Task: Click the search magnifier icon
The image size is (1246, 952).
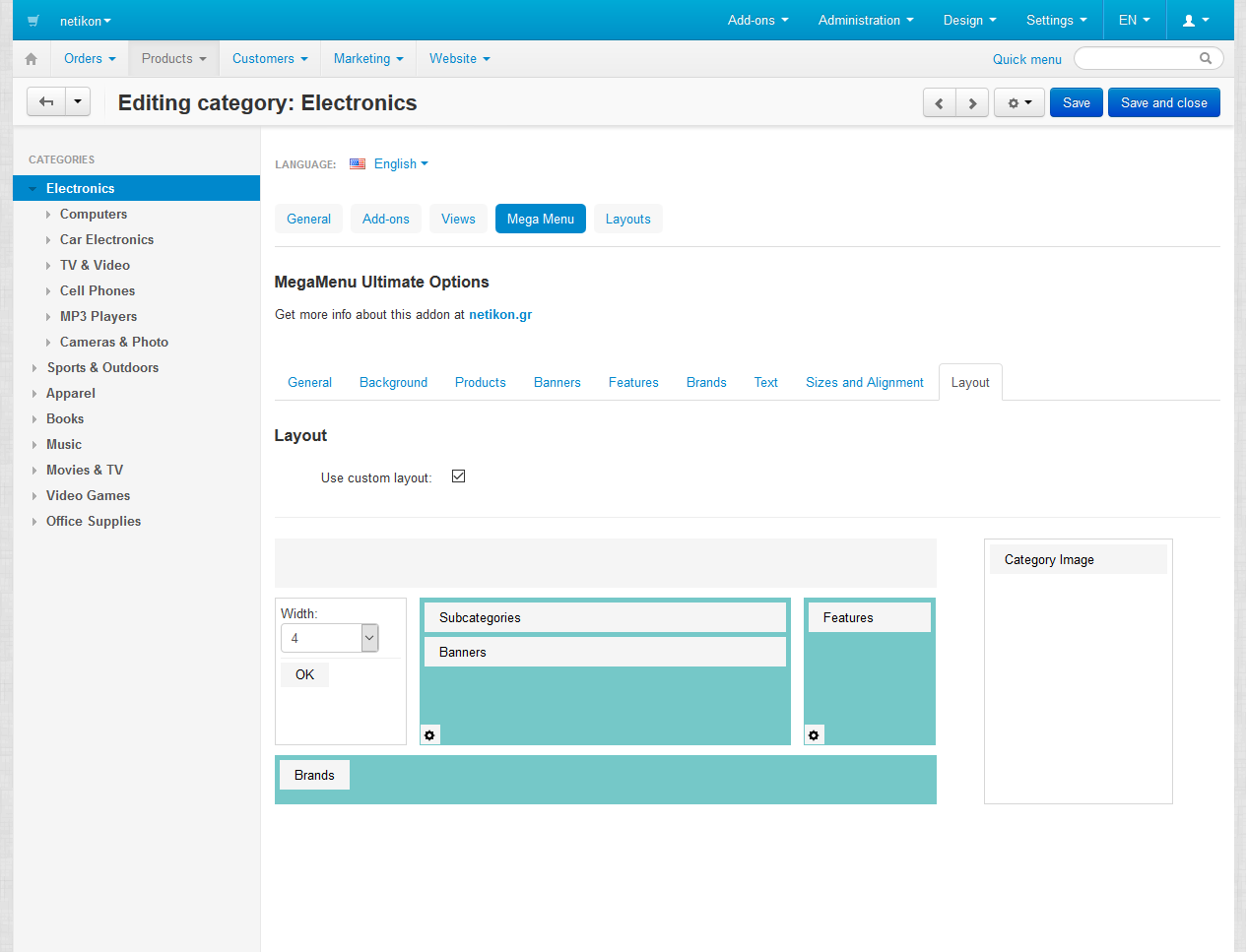Action: pyautogui.click(x=1205, y=59)
